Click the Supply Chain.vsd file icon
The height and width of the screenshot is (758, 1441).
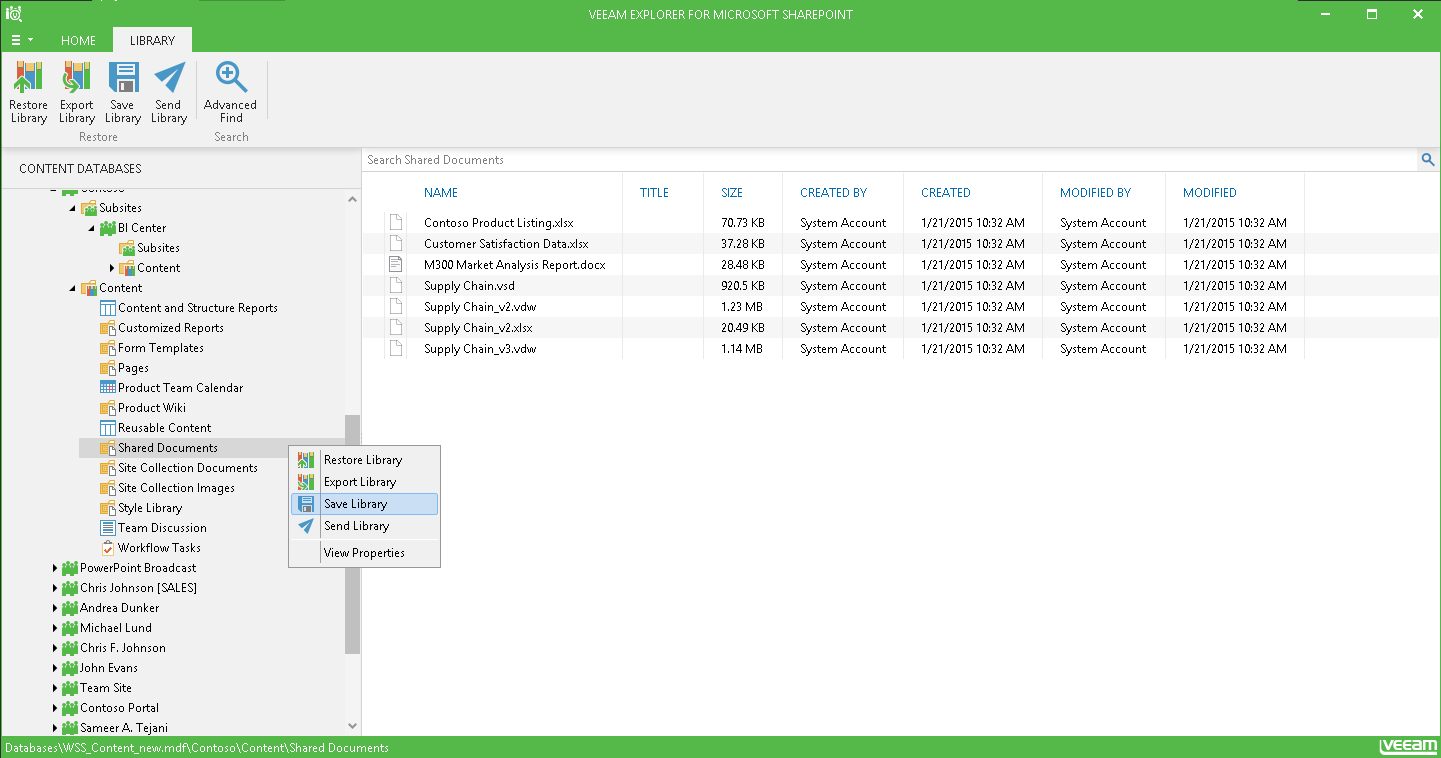pyautogui.click(x=396, y=286)
